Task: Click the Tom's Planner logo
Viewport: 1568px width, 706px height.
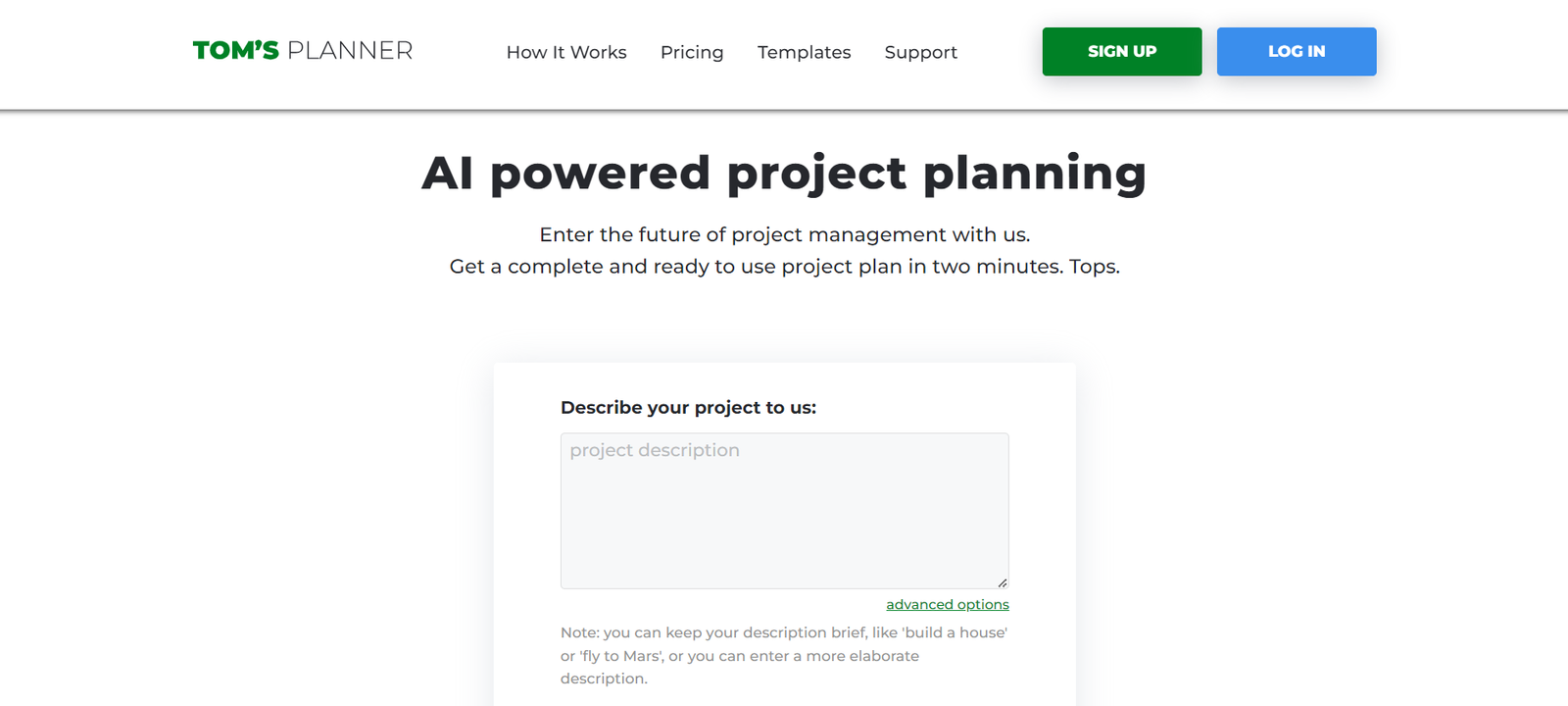Action: point(302,51)
